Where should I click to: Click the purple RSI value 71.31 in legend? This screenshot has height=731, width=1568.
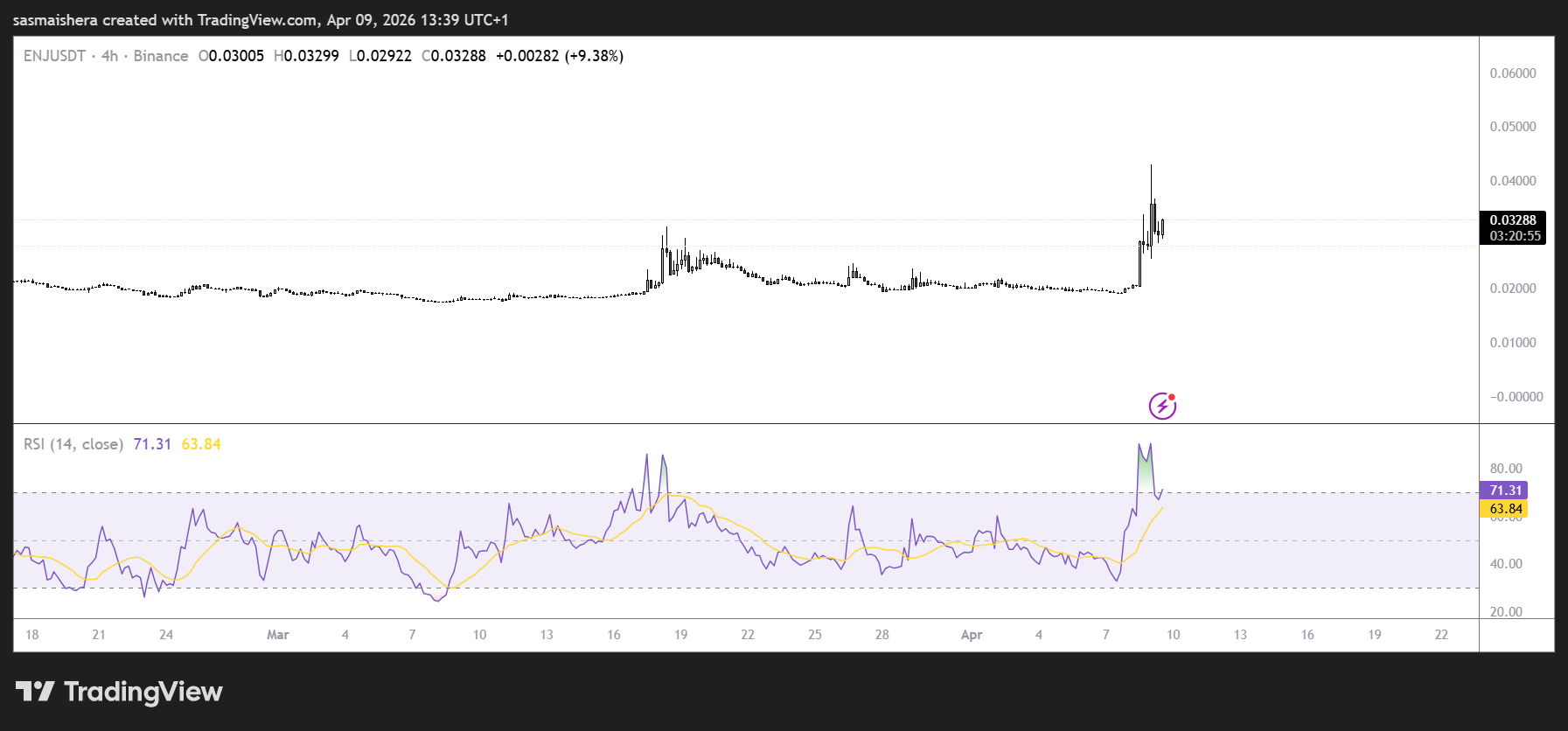[x=152, y=444]
